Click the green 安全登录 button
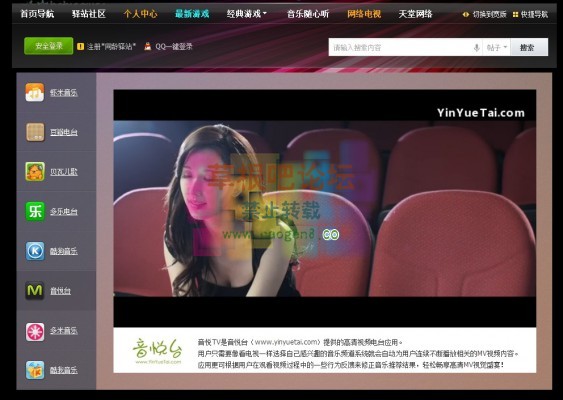The height and width of the screenshot is (400, 563). tap(48, 46)
